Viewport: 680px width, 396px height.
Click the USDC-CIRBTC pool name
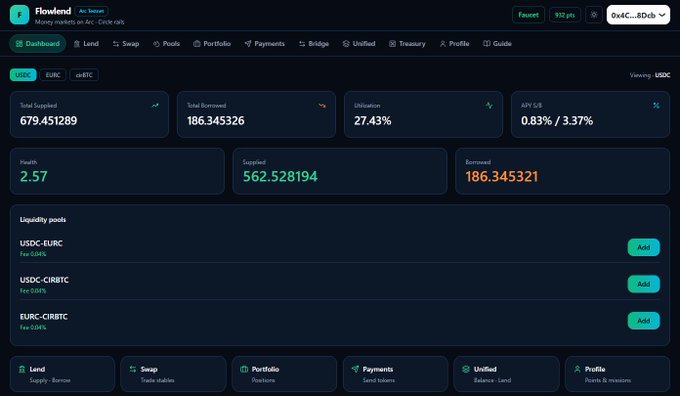tap(44, 280)
